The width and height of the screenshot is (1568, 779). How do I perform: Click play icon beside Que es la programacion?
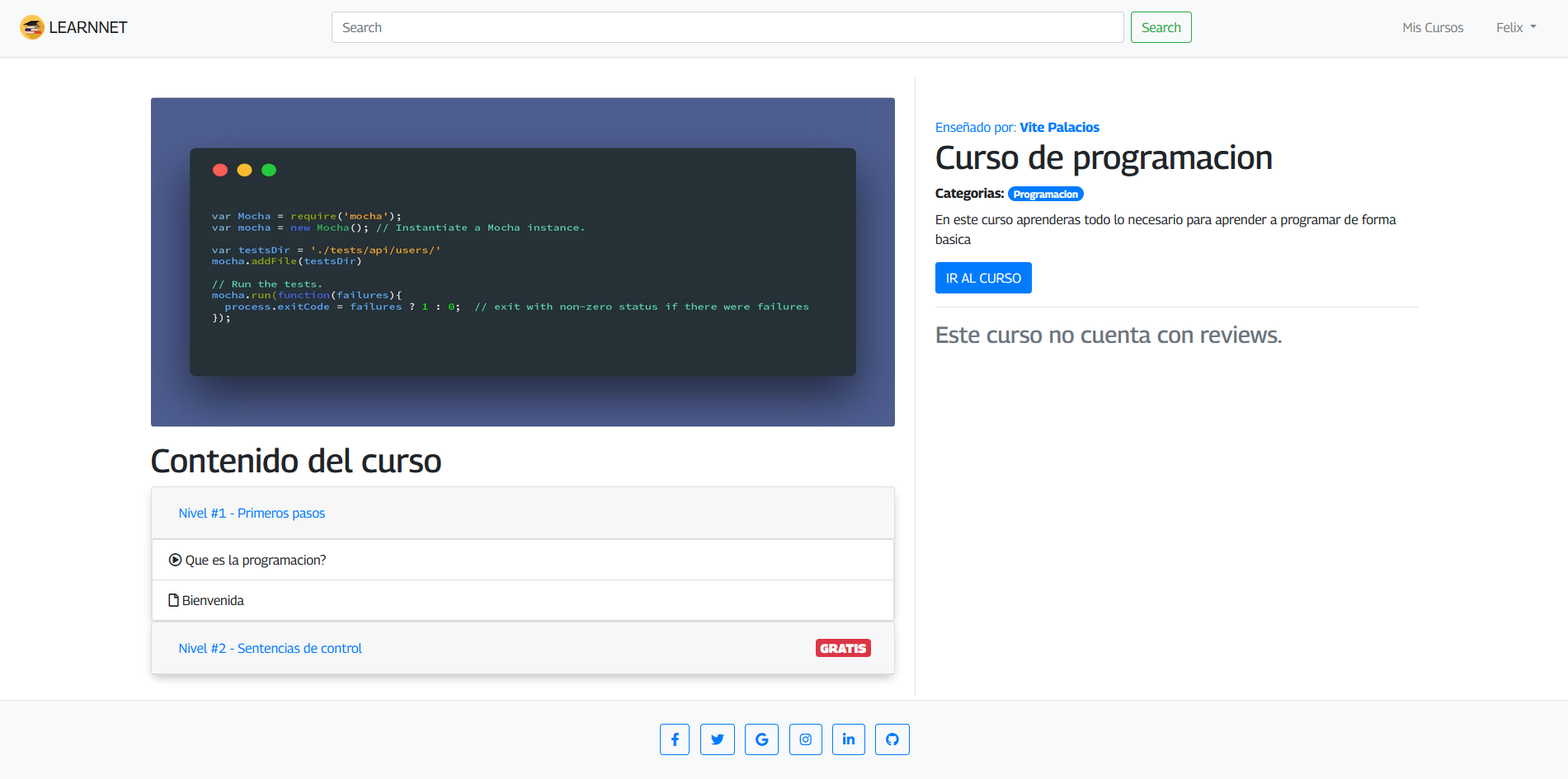coord(175,560)
